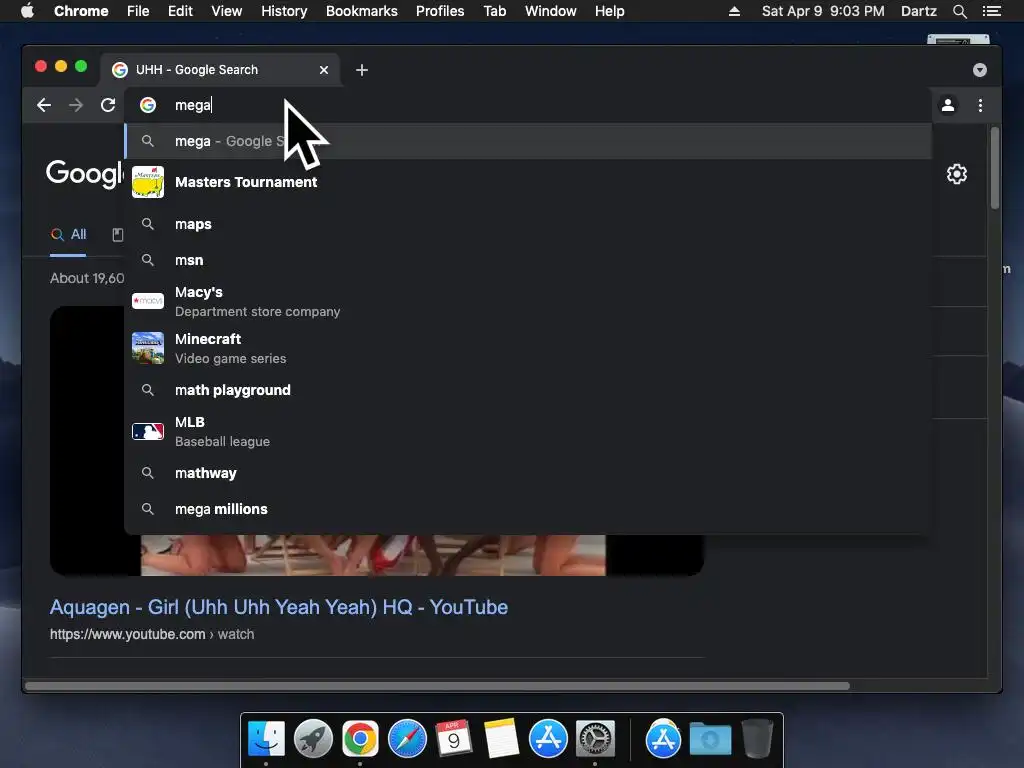
Task: Click the Dartz user name in menu bar
Action: (x=919, y=11)
